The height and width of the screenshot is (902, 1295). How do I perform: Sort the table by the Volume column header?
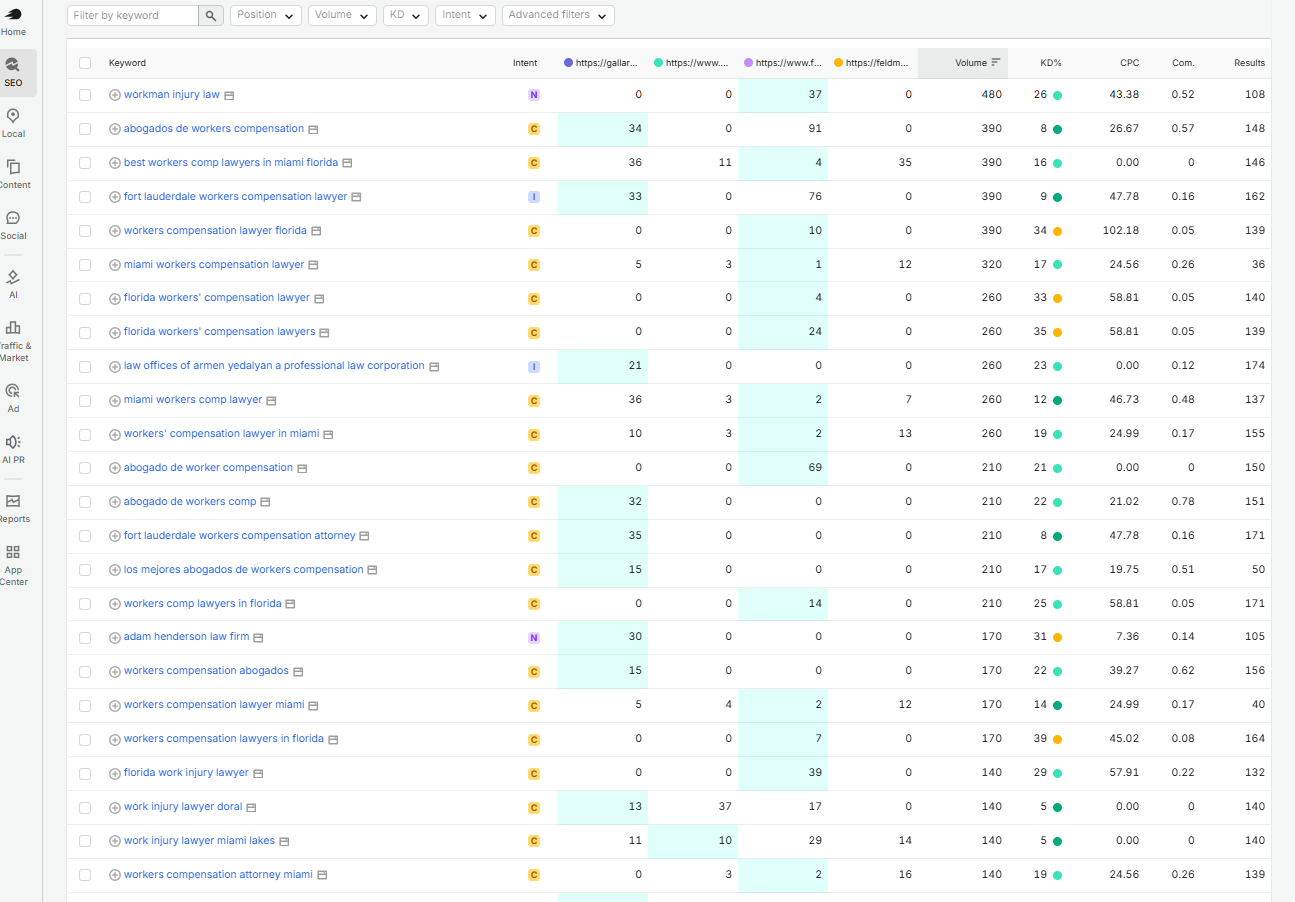click(977, 63)
